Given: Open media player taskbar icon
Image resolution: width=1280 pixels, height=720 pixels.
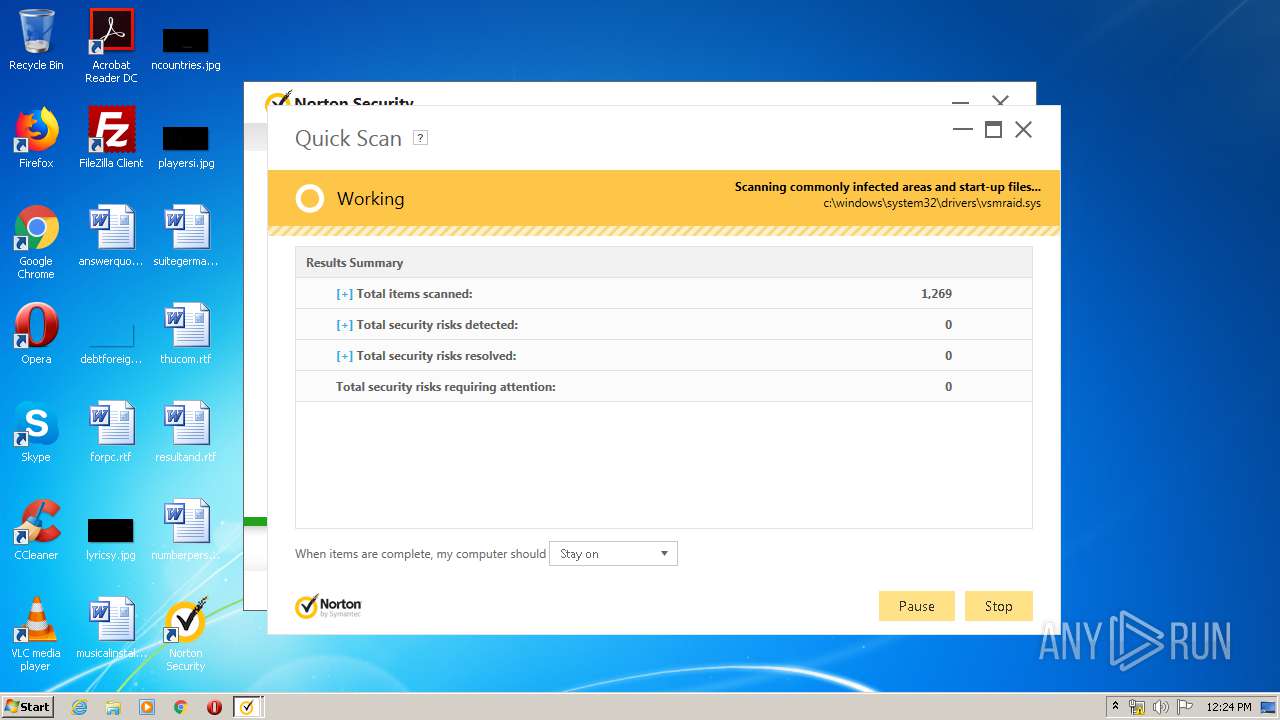Looking at the screenshot, I should 147,707.
